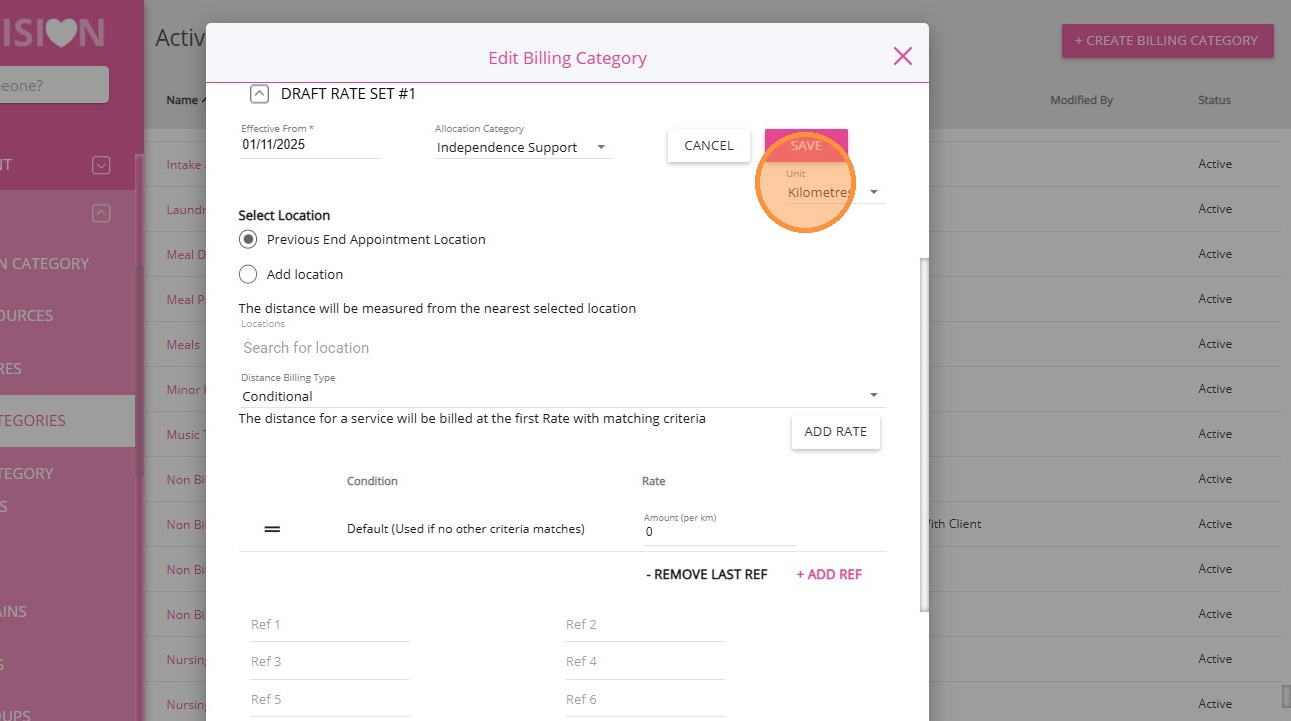Choose the Add location radio option

[x=249, y=274]
